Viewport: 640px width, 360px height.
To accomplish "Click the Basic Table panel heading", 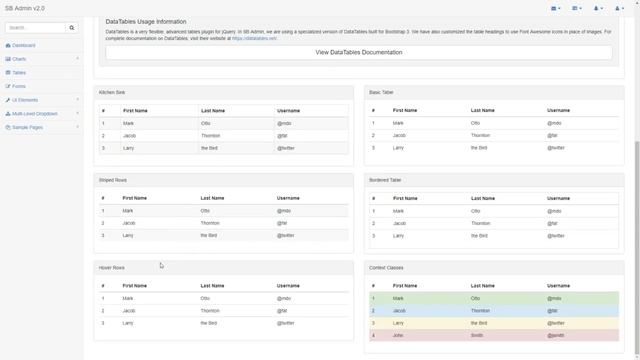I will point(494,92).
